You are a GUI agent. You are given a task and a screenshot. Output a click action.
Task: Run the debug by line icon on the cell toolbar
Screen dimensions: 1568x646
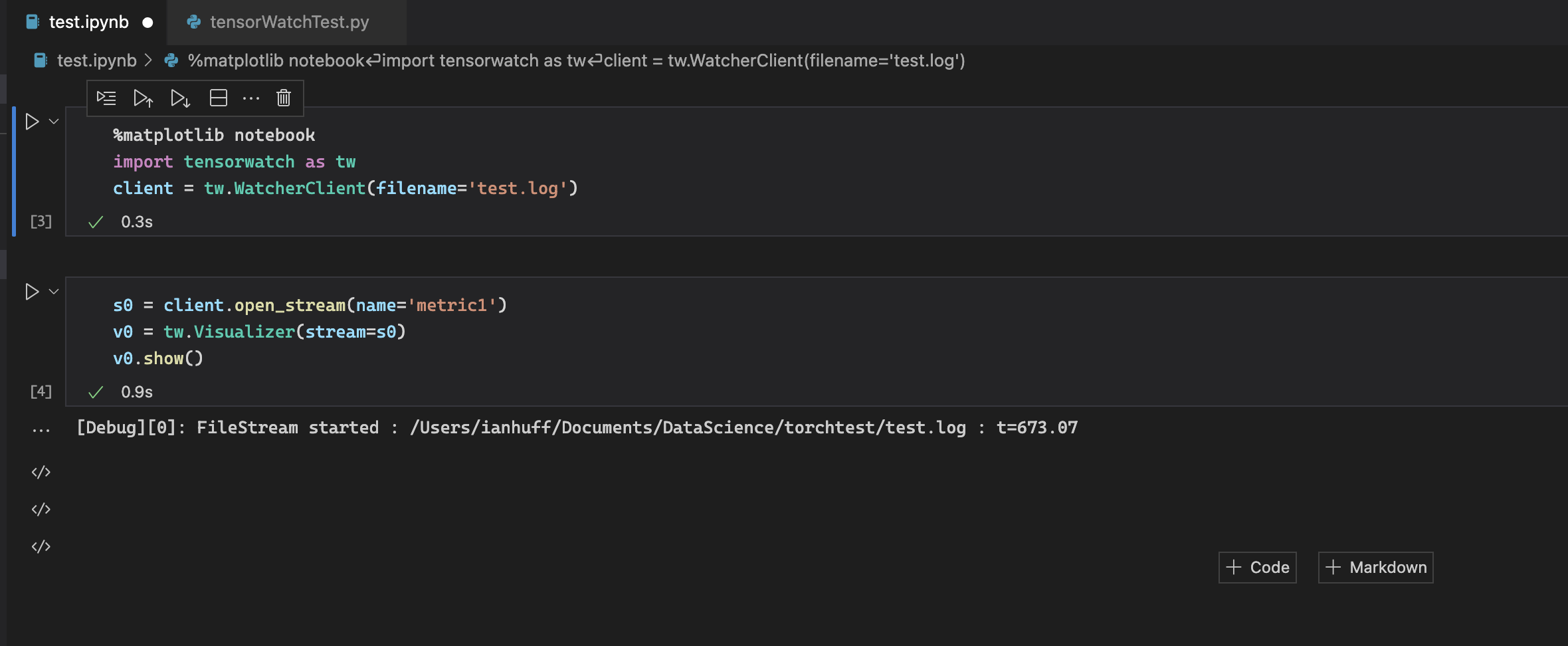106,98
